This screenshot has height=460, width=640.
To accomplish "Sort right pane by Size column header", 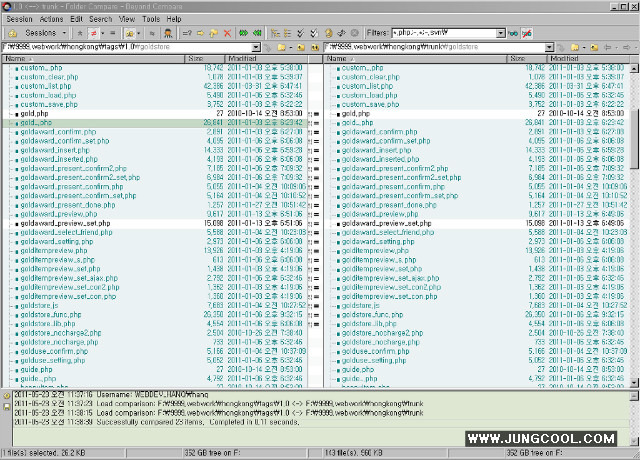I will (x=527, y=59).
